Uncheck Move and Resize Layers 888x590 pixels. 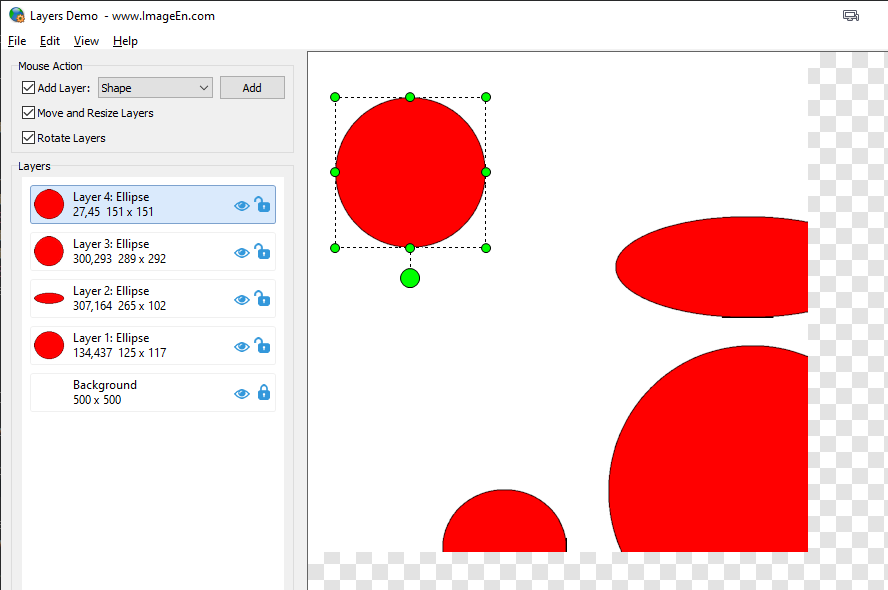click(28, 113)
